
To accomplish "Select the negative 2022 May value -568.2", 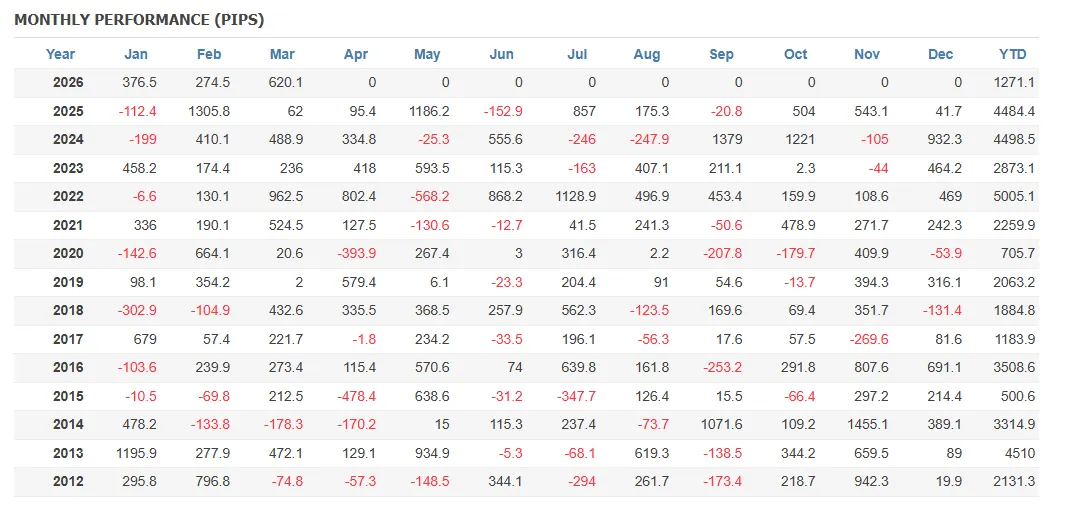I will click(427, 196).
